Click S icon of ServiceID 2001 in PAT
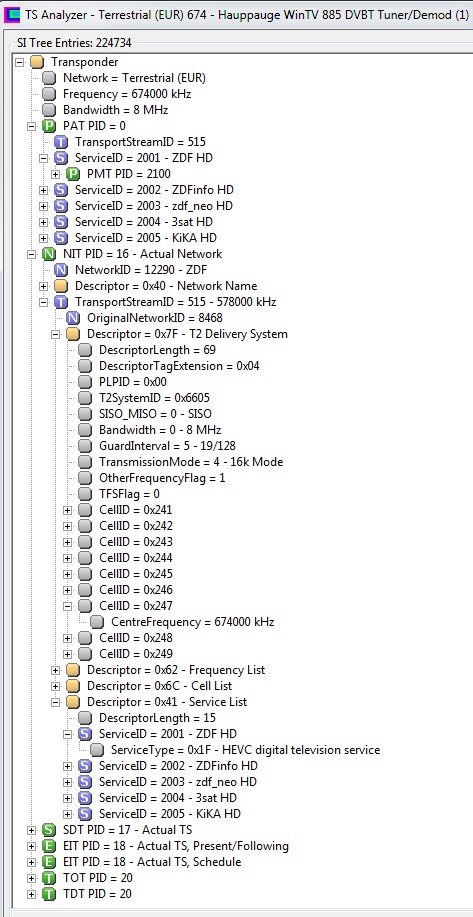This screenshot has height=917, width=473. (x=61, y=158)
